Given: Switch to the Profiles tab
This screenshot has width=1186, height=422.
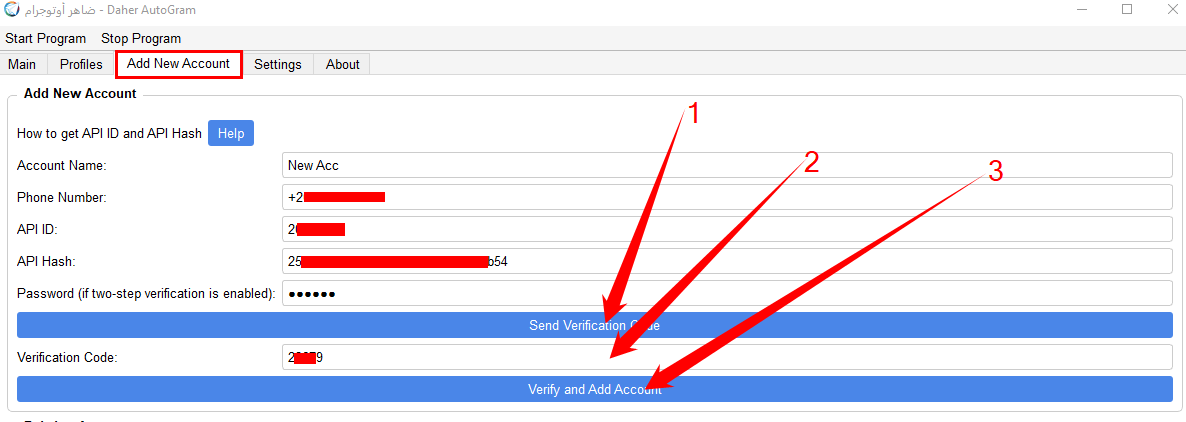Looking at the screenshot, I should pyautogui.click(x=81, y=64).
